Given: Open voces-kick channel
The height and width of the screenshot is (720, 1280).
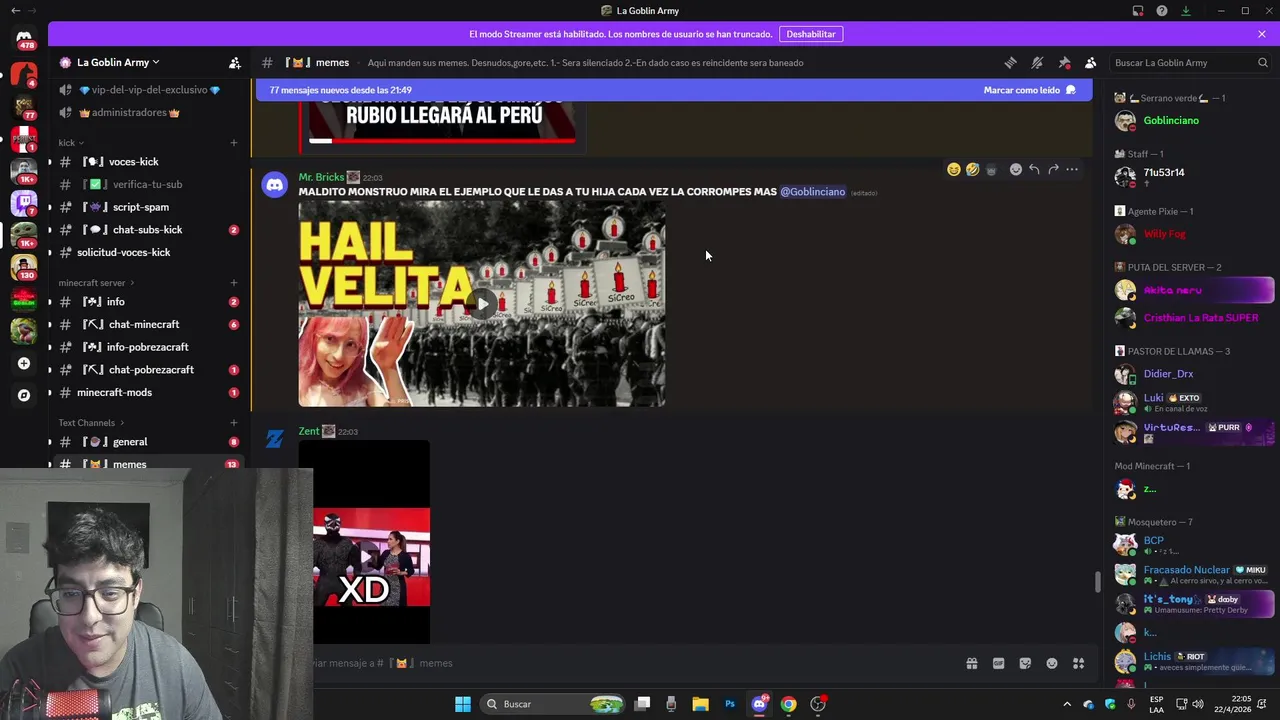Looking at the screenshot, I should click(147, 162).
